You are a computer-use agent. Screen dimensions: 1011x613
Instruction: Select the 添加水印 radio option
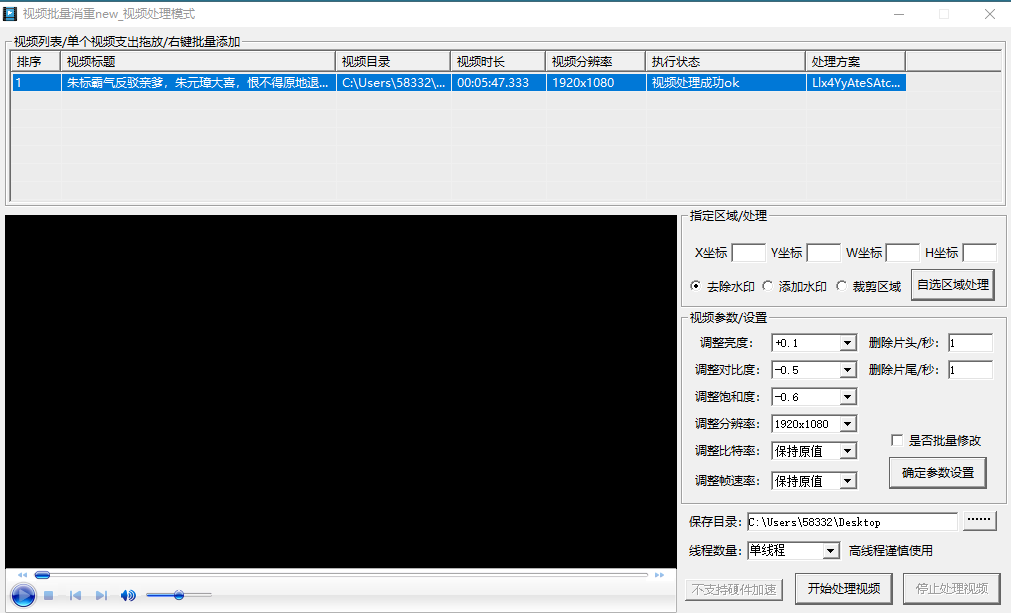point(767,285)
